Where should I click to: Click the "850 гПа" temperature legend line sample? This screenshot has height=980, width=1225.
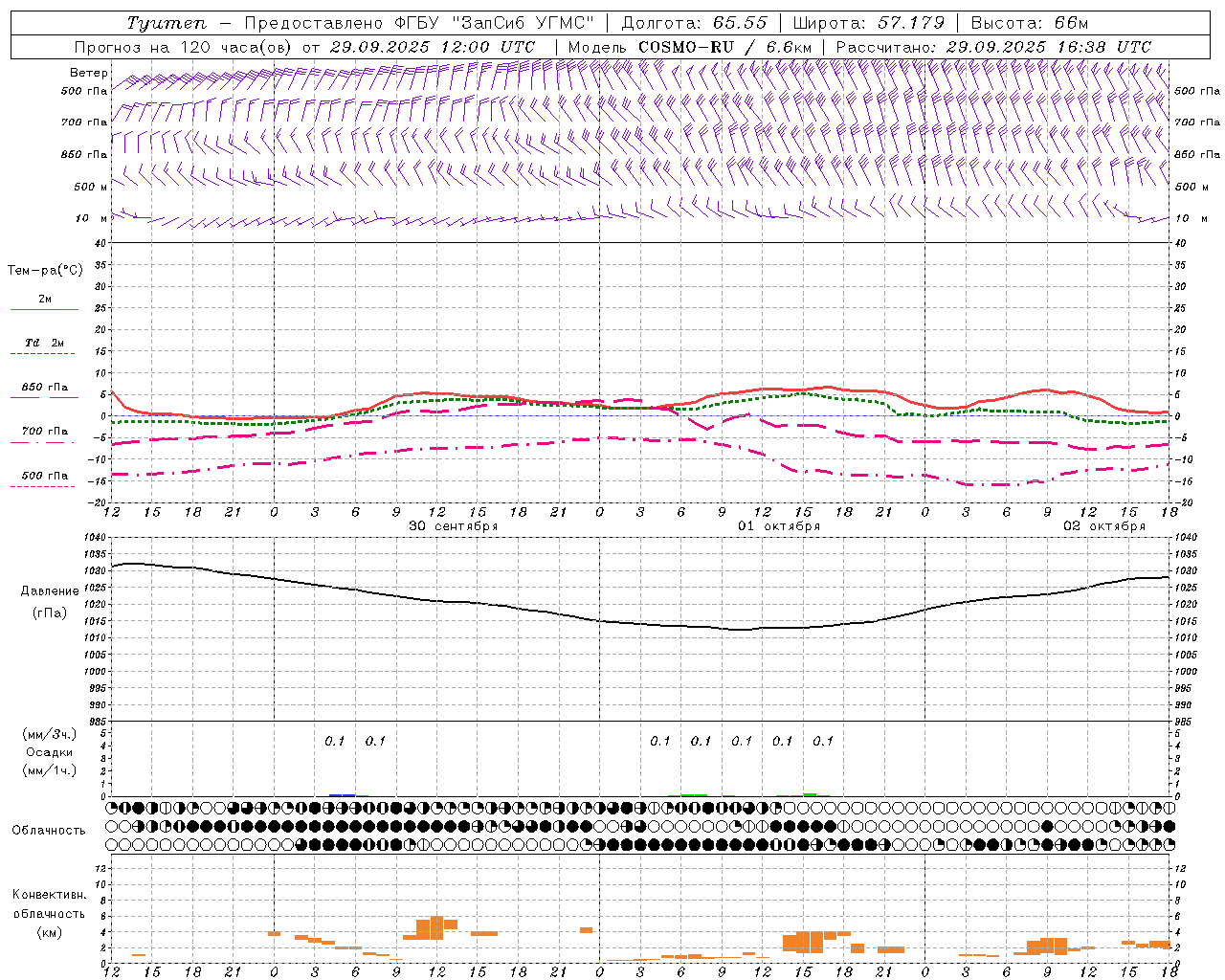pos(44,397)
